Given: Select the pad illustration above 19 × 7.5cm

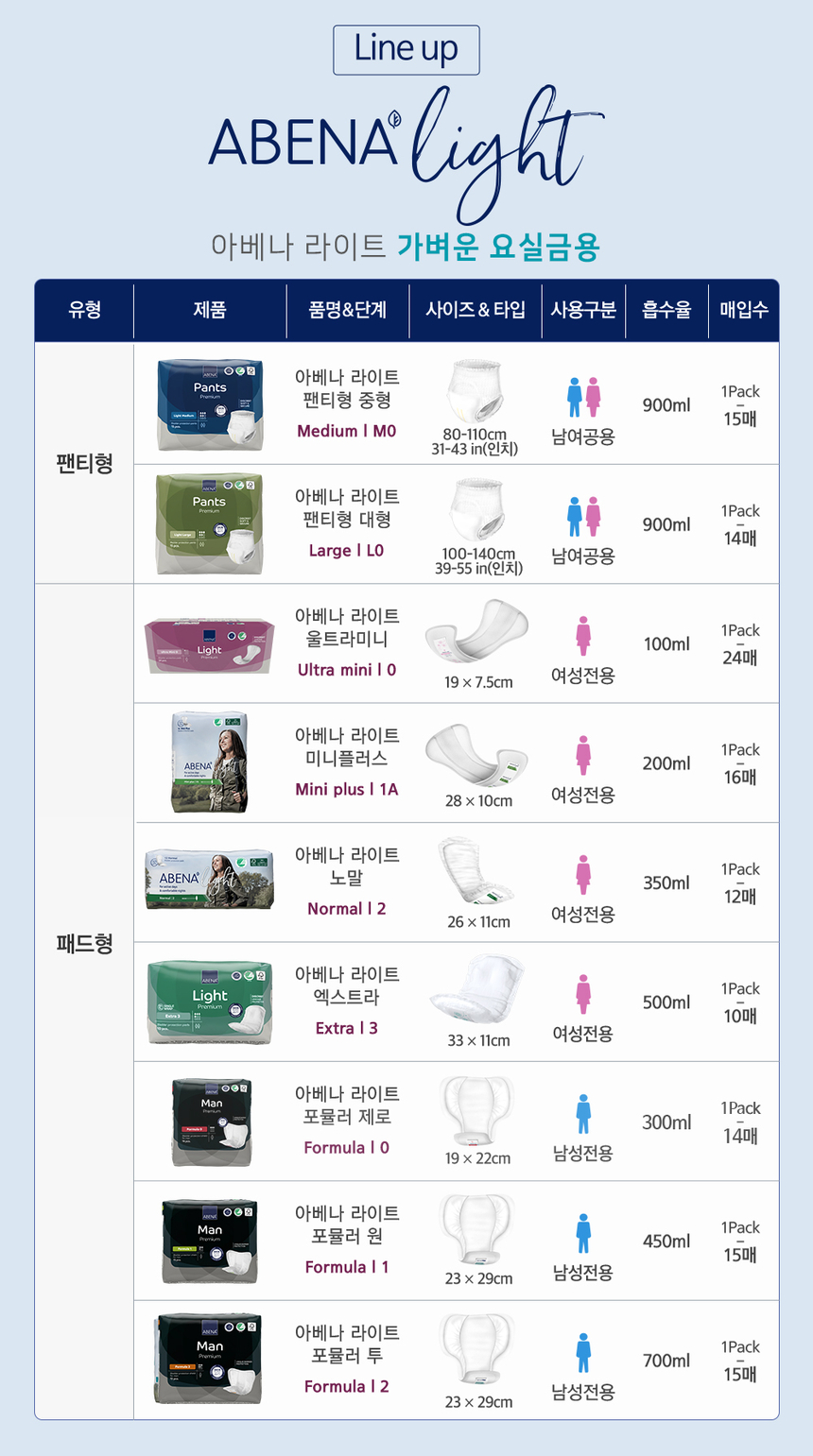Looking at the screenshot, I should (x=476, y=633).
